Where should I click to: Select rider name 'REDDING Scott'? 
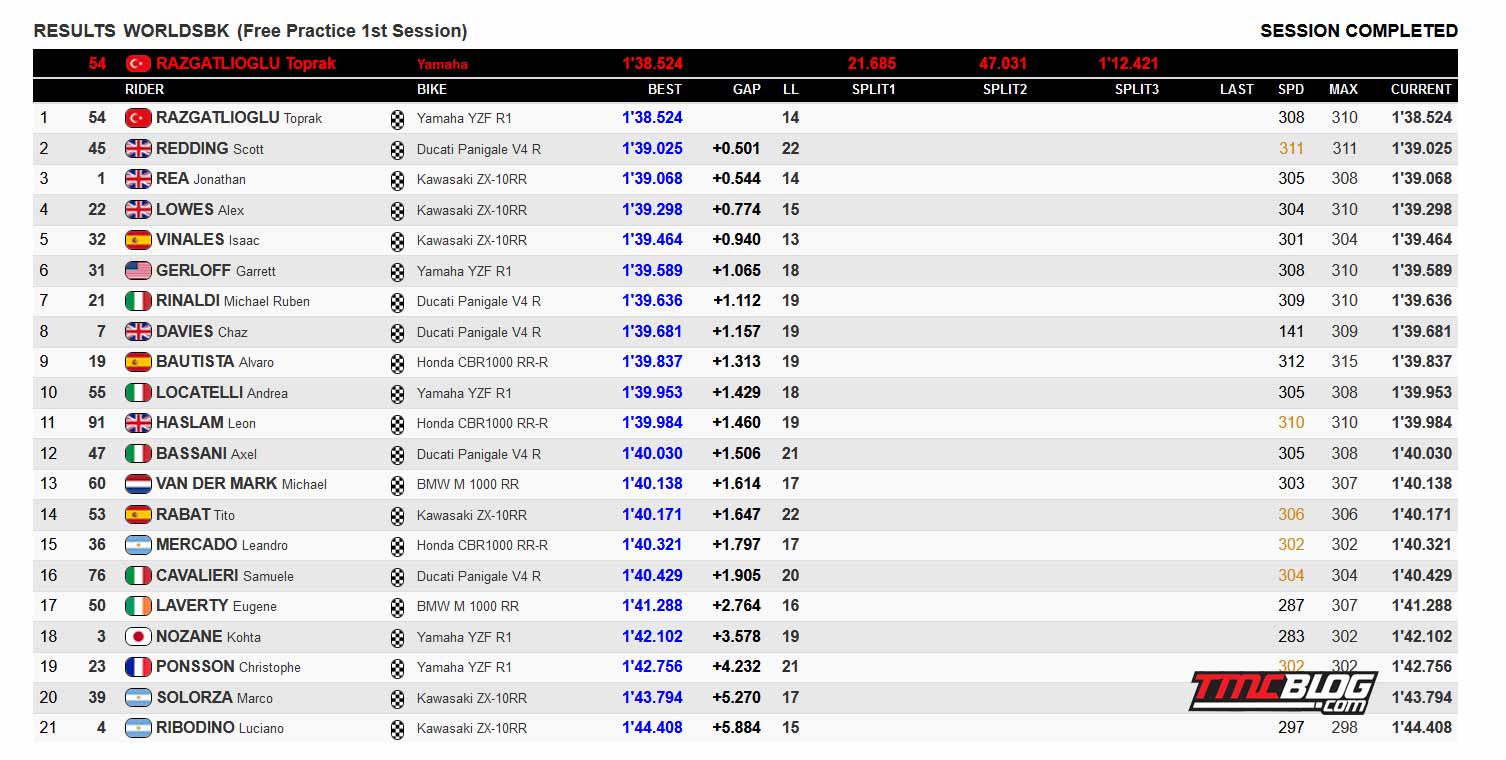coord(210,148)
